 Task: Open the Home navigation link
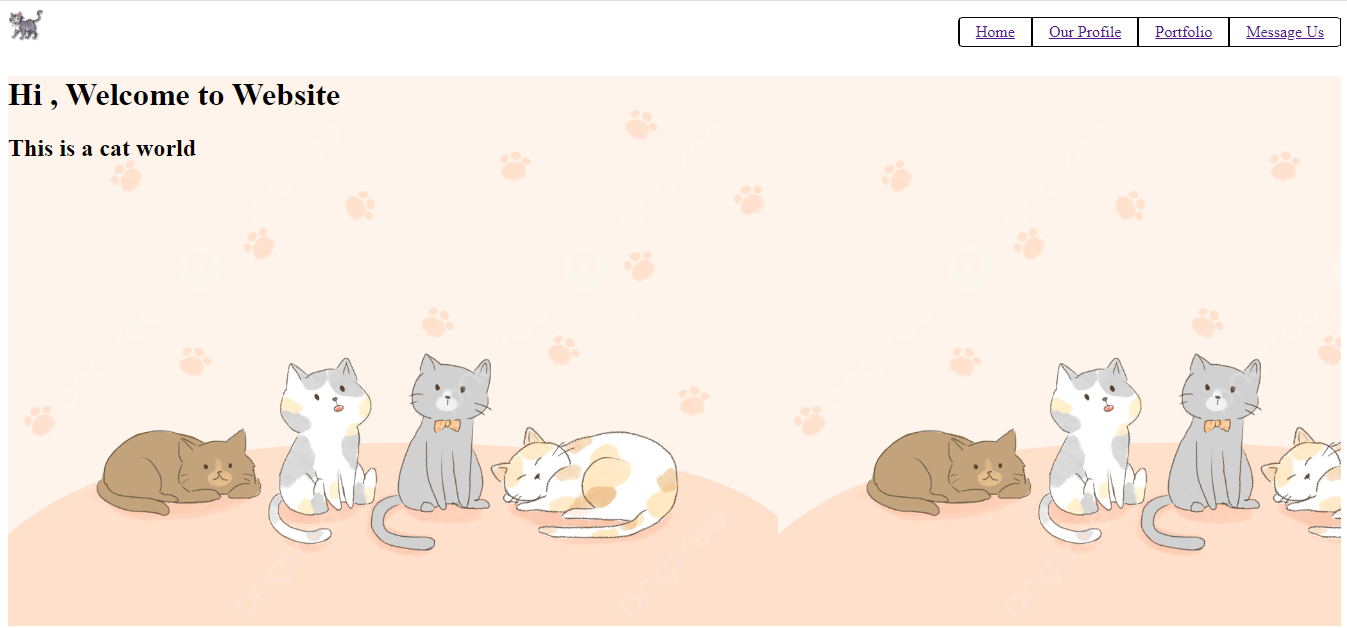pos(995,32)
